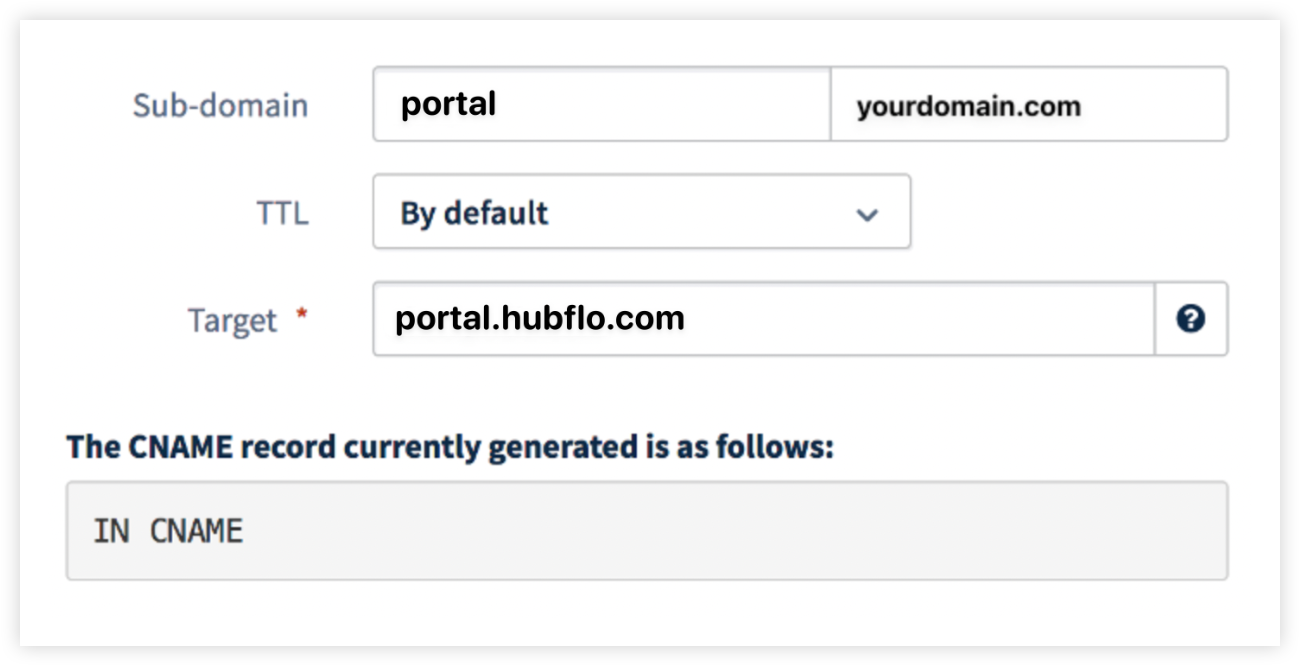Focus the Target field with portal.hubflo.com

pos(764,319)
